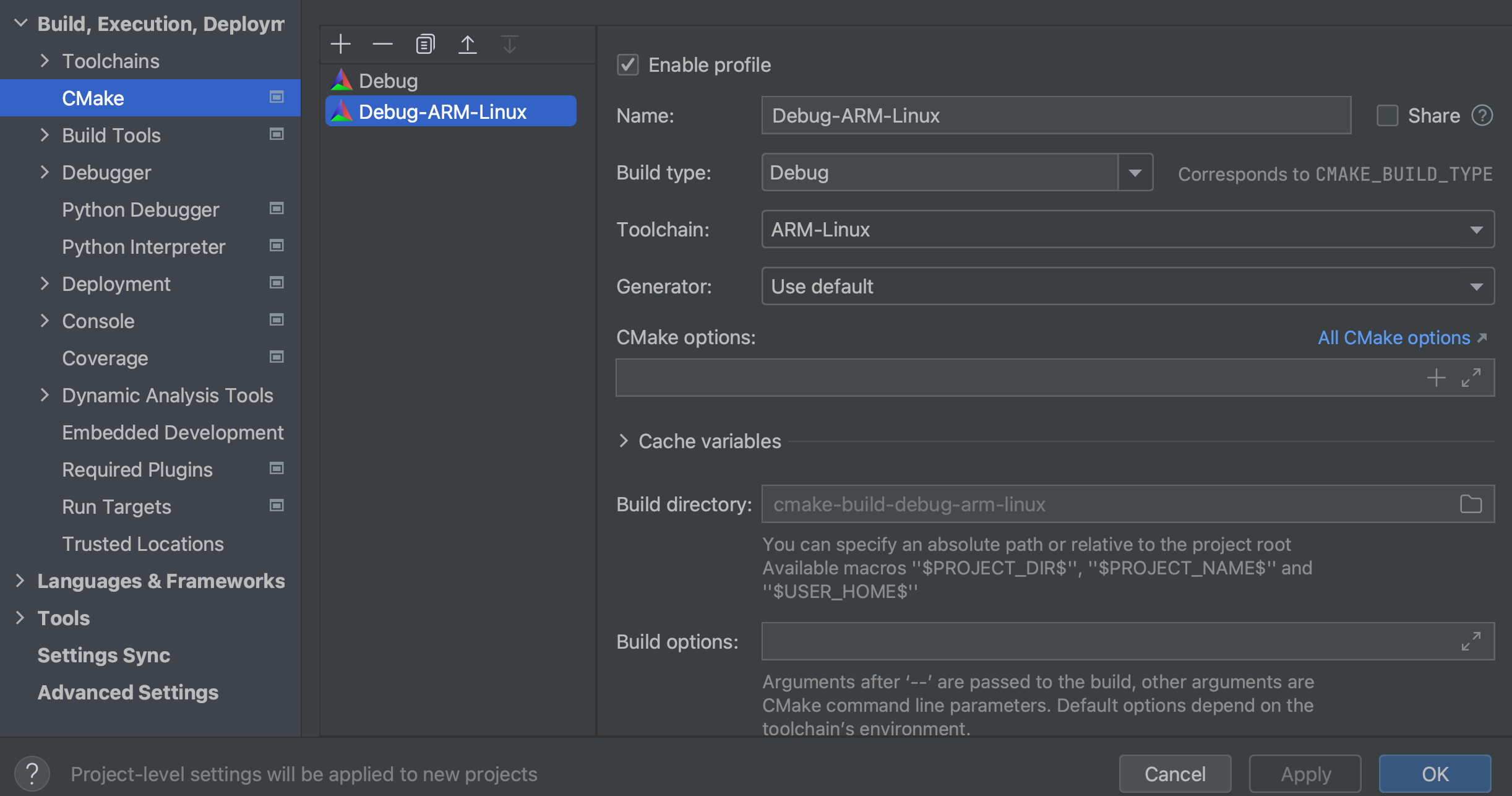Remove the selected profile with the minus icon
Image resolution: width=1512 pixels, height=796 pixels.
(x=382, y=44)
